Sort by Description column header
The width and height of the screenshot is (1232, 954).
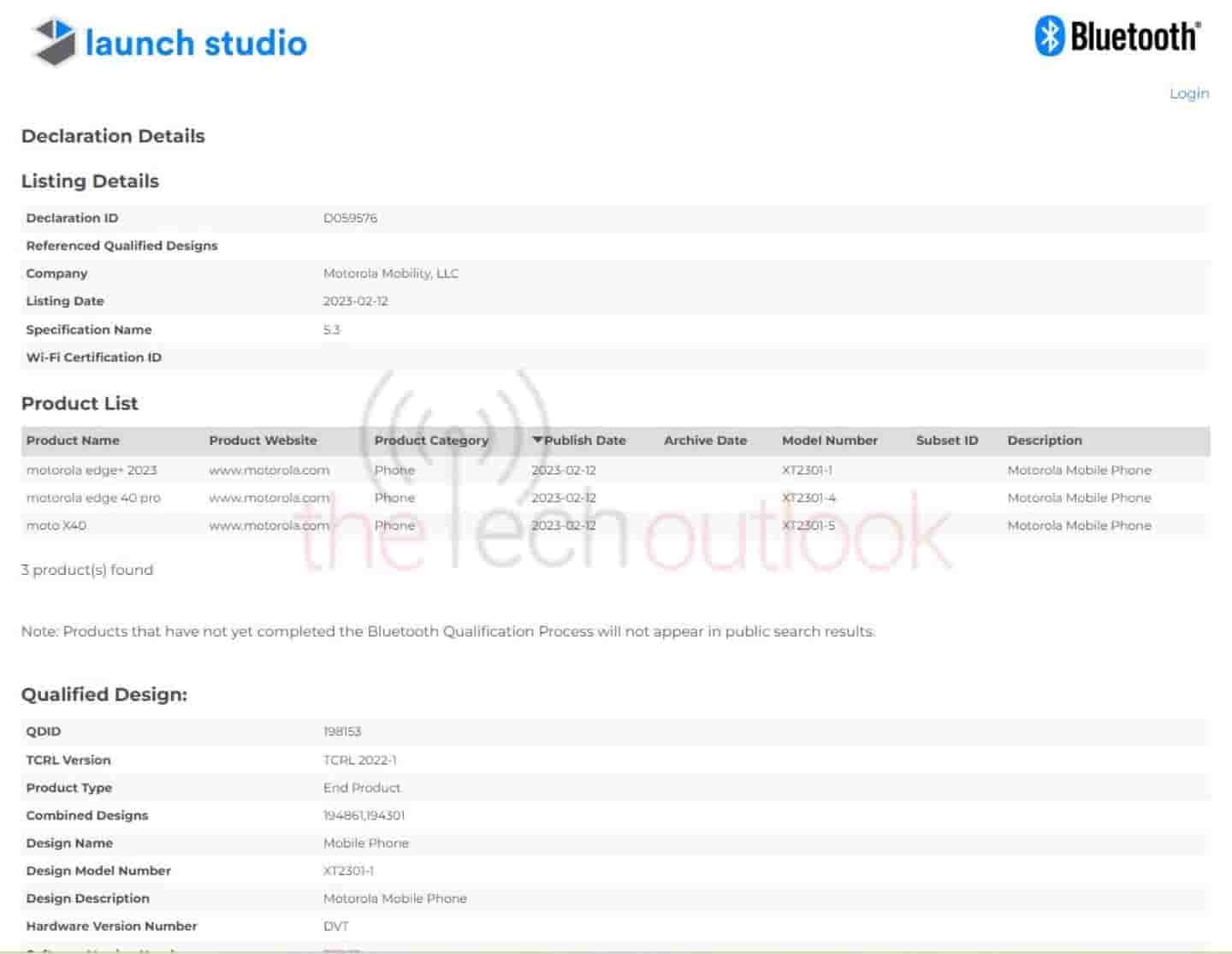pyautogui.click(x=1044, y=441)
